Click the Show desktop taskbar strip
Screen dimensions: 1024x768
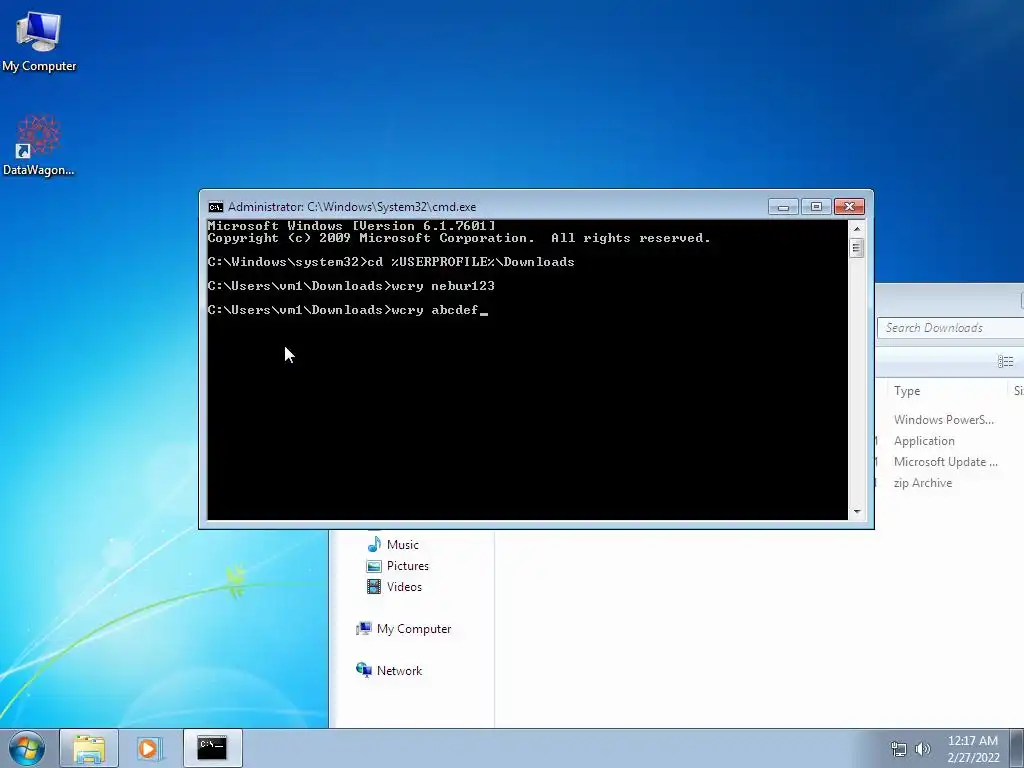click(1017, 748)
